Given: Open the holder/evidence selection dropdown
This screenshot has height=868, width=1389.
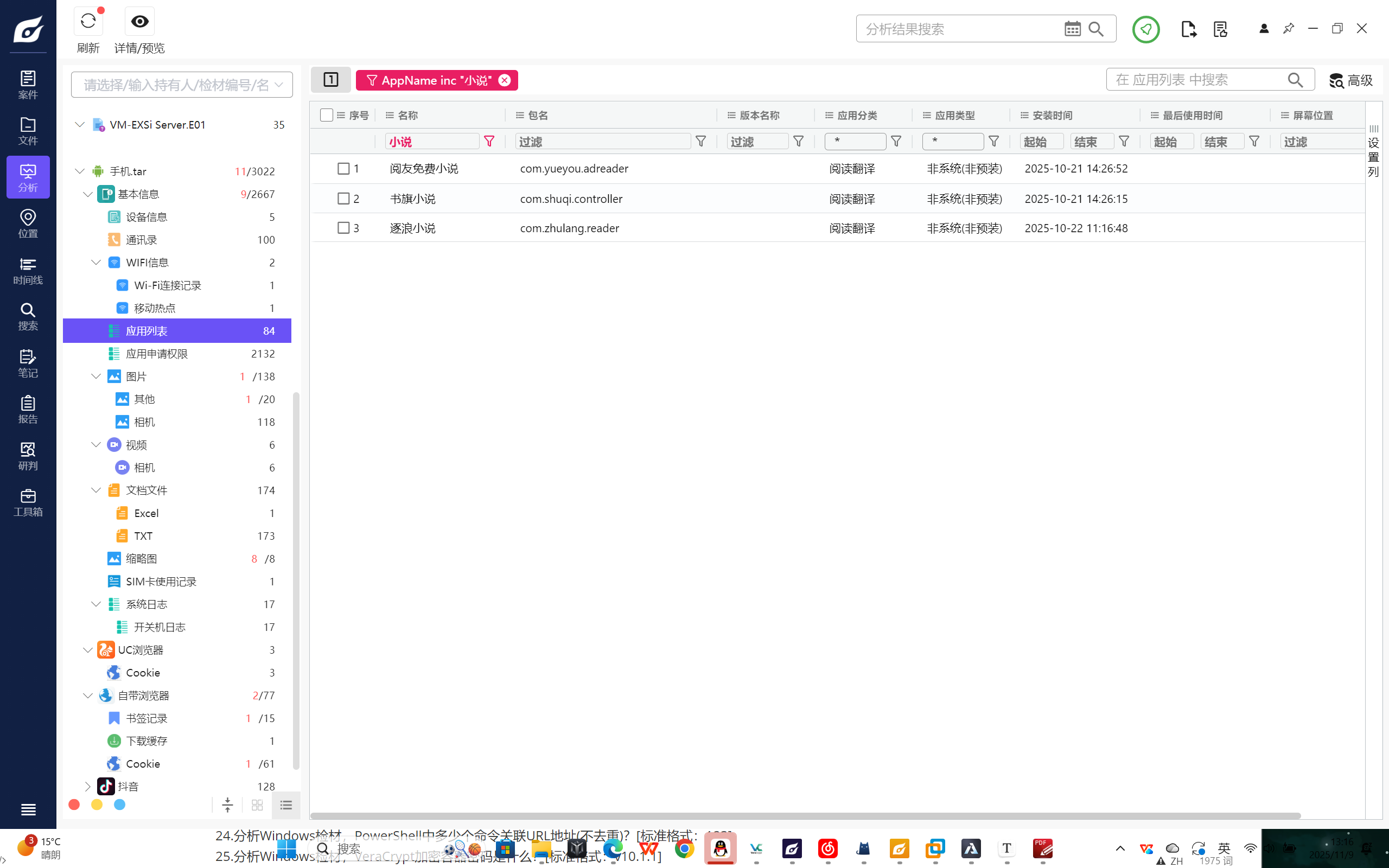Looking at the screenshot, I should (x=181, y=85).
